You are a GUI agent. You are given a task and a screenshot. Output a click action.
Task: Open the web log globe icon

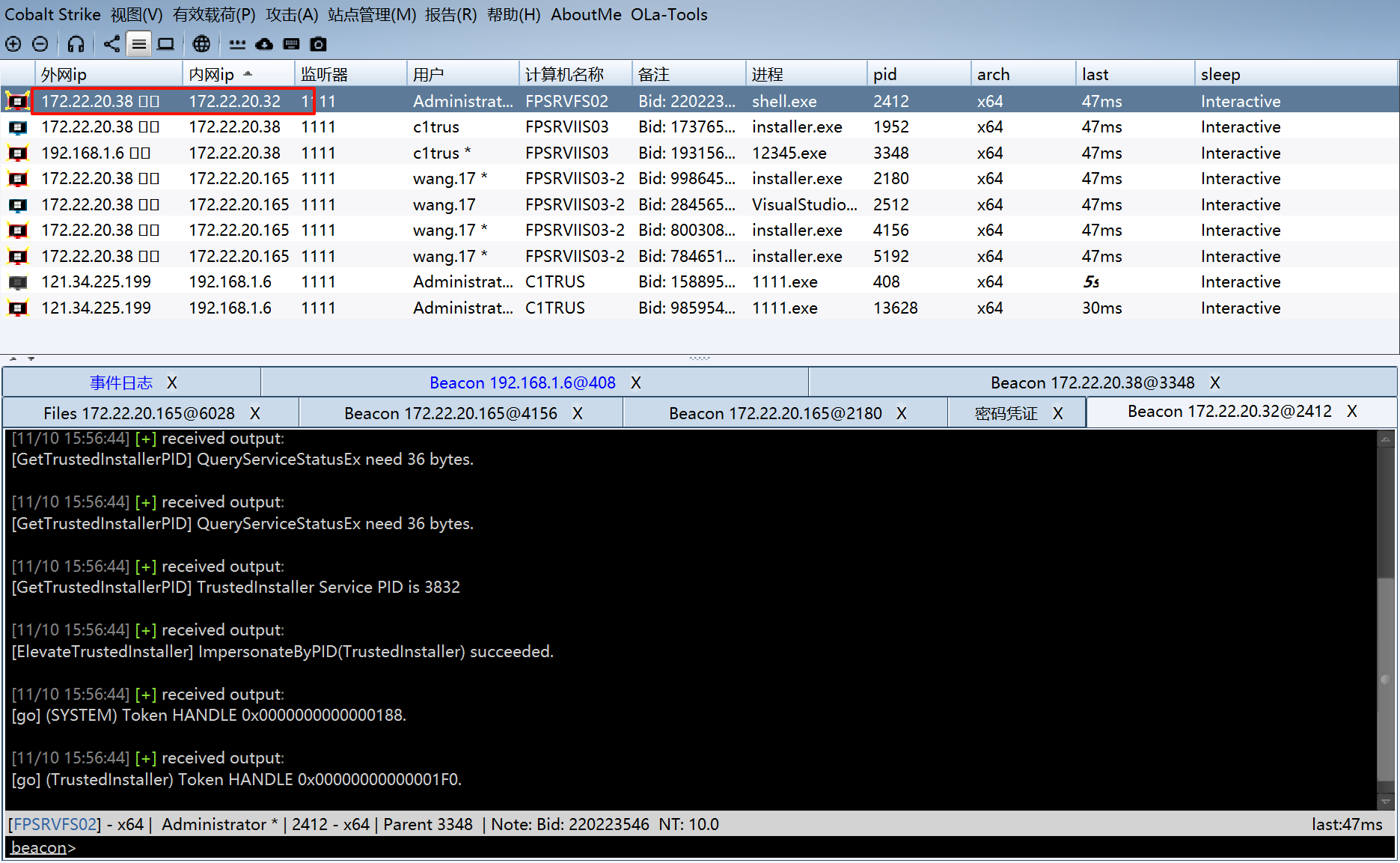[x=201, y=43]
